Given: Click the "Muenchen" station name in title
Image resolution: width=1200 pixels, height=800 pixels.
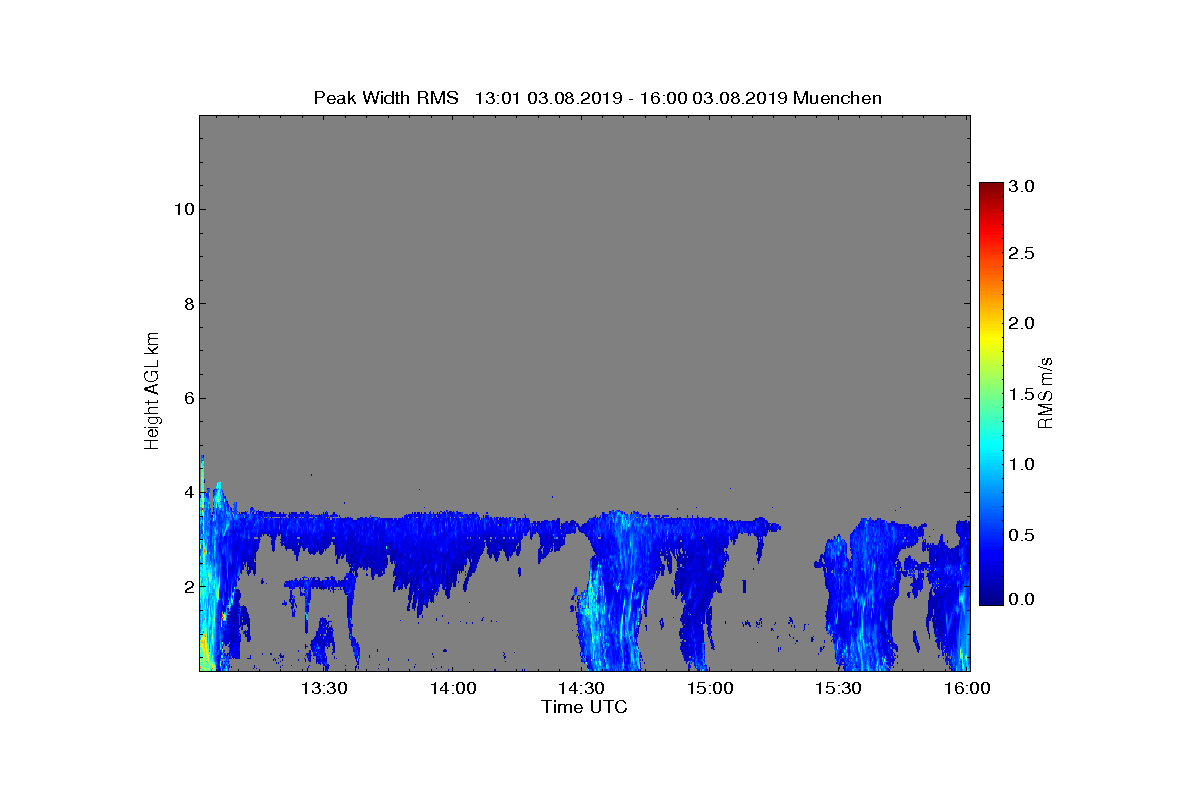Looking at the screenshot, I should point(837,98).
